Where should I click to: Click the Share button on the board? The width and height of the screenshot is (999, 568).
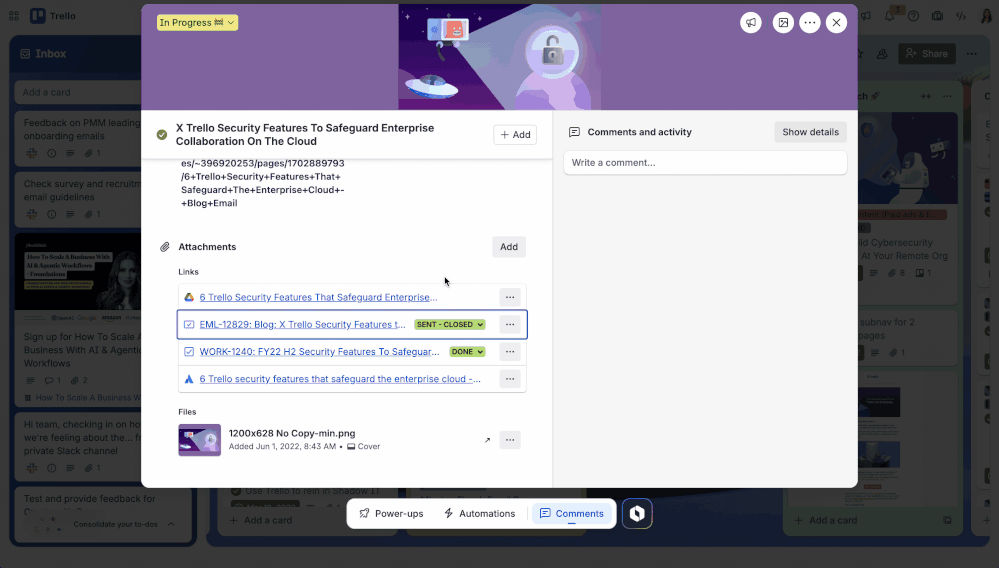coord(927,53)
